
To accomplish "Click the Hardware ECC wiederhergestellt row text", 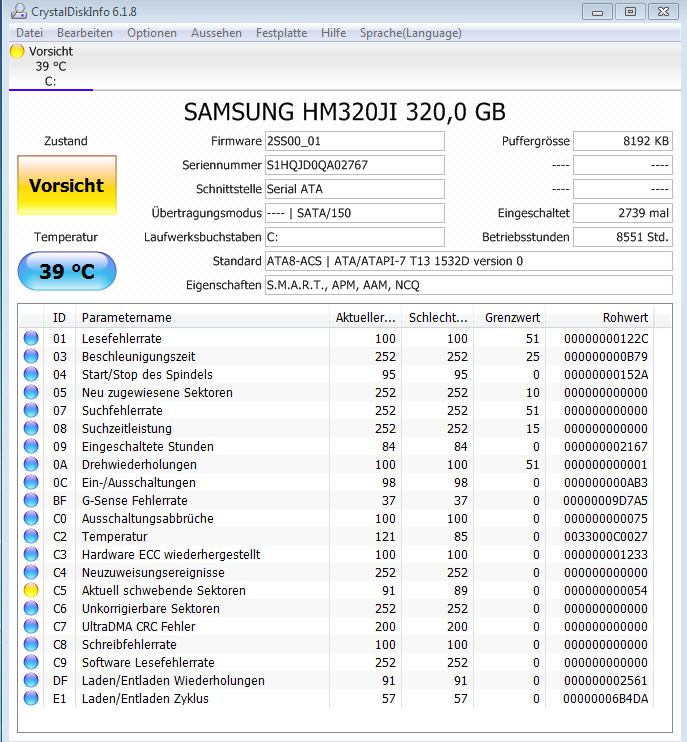I will [x=171, y=555].
